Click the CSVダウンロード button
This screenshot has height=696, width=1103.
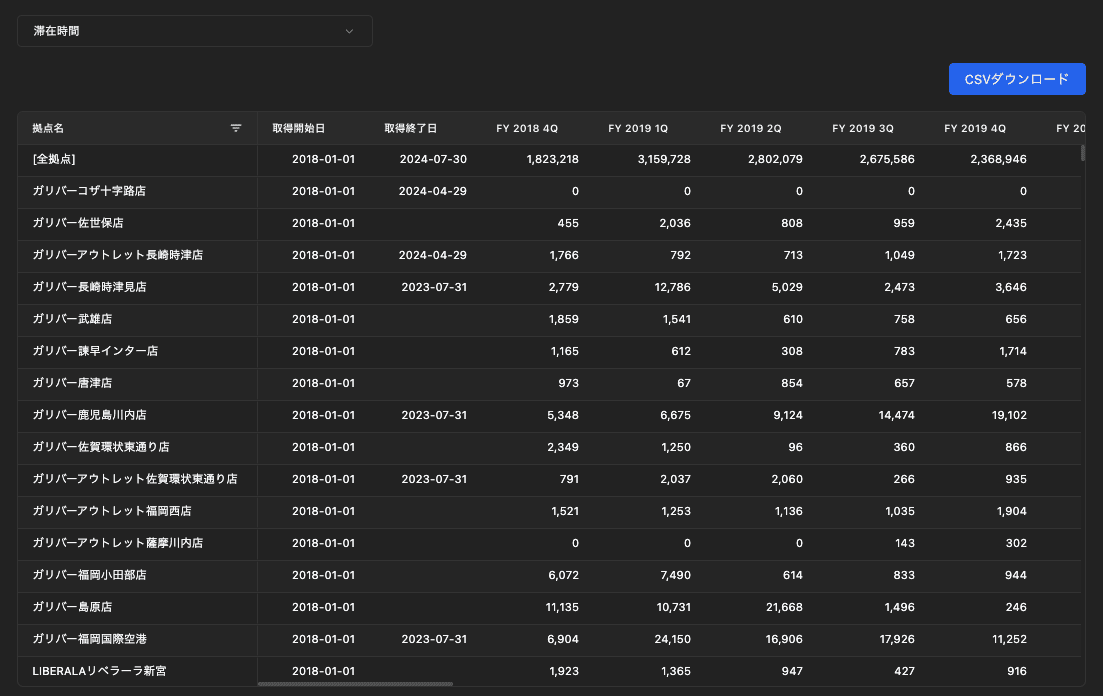pos(1017,79)
